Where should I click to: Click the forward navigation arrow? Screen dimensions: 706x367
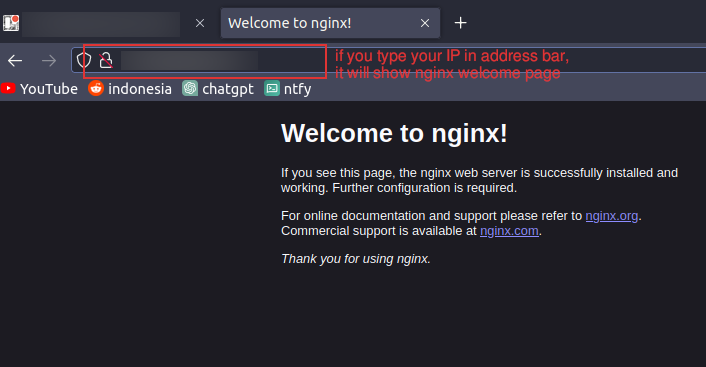[49, 60]
